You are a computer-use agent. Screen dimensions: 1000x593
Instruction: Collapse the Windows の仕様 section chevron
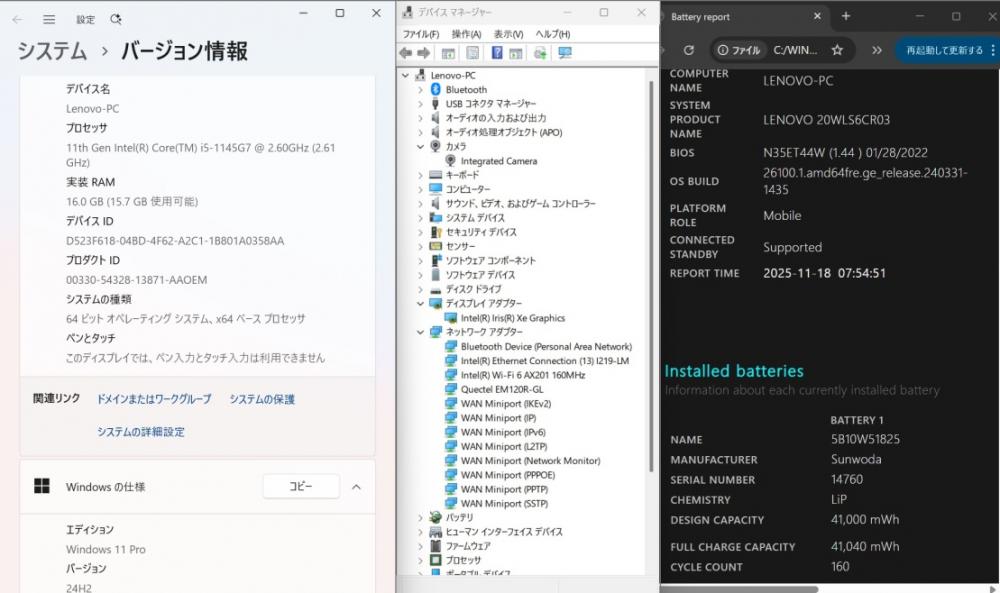point(356,487)
